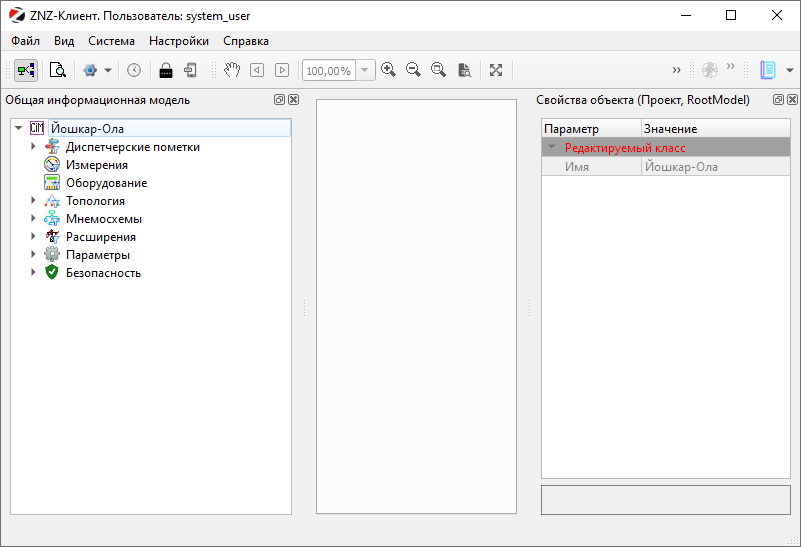Click the network connection toolbar icon
Viewport: 801px width, 547px height.
[25, 70]
